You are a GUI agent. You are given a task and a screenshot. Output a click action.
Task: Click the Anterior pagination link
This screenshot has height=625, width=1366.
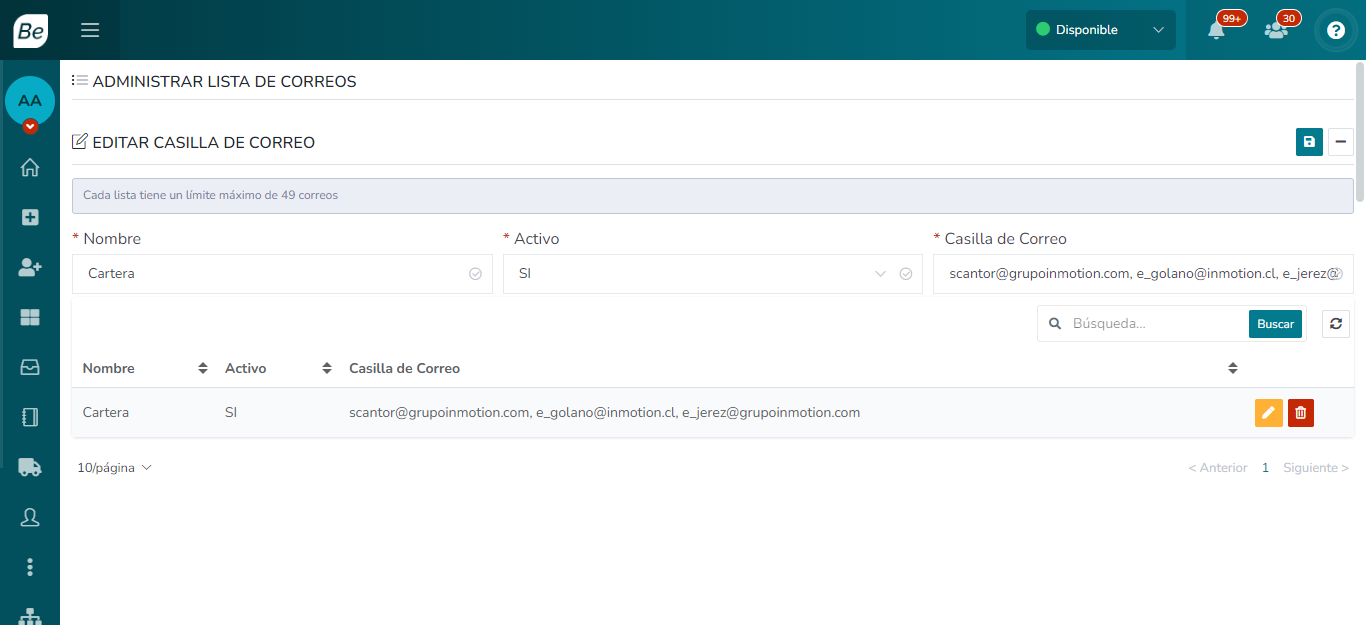coord(1218,468)
